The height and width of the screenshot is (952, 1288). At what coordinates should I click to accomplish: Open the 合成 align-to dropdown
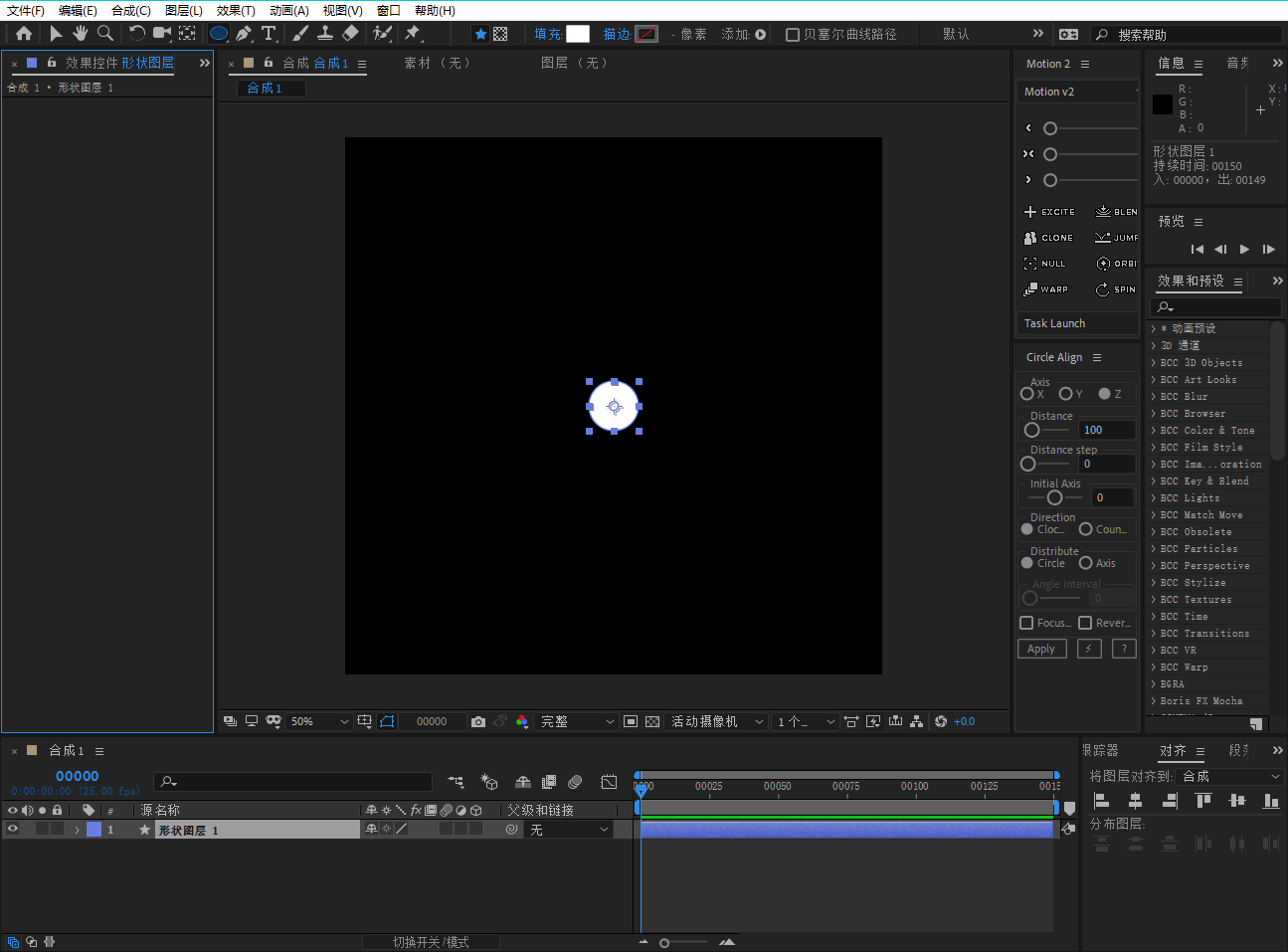pos(1230,776)
